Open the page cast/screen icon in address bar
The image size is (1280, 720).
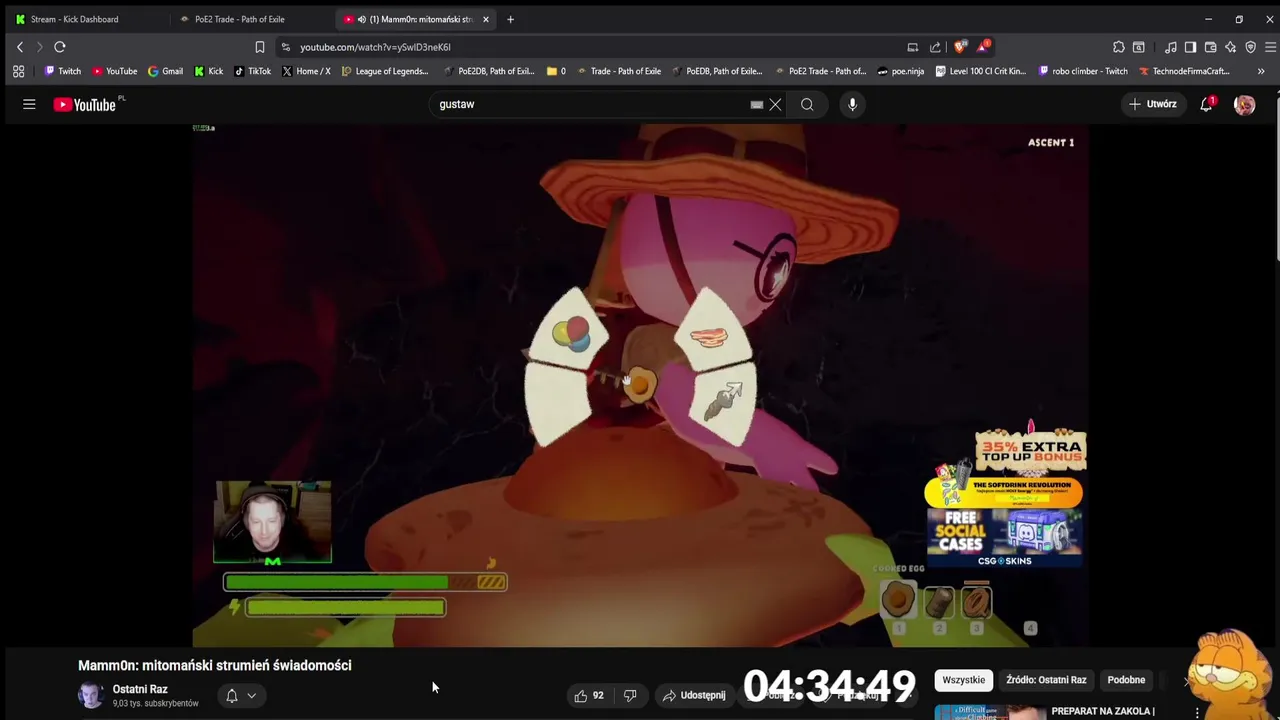click(912, 47)
